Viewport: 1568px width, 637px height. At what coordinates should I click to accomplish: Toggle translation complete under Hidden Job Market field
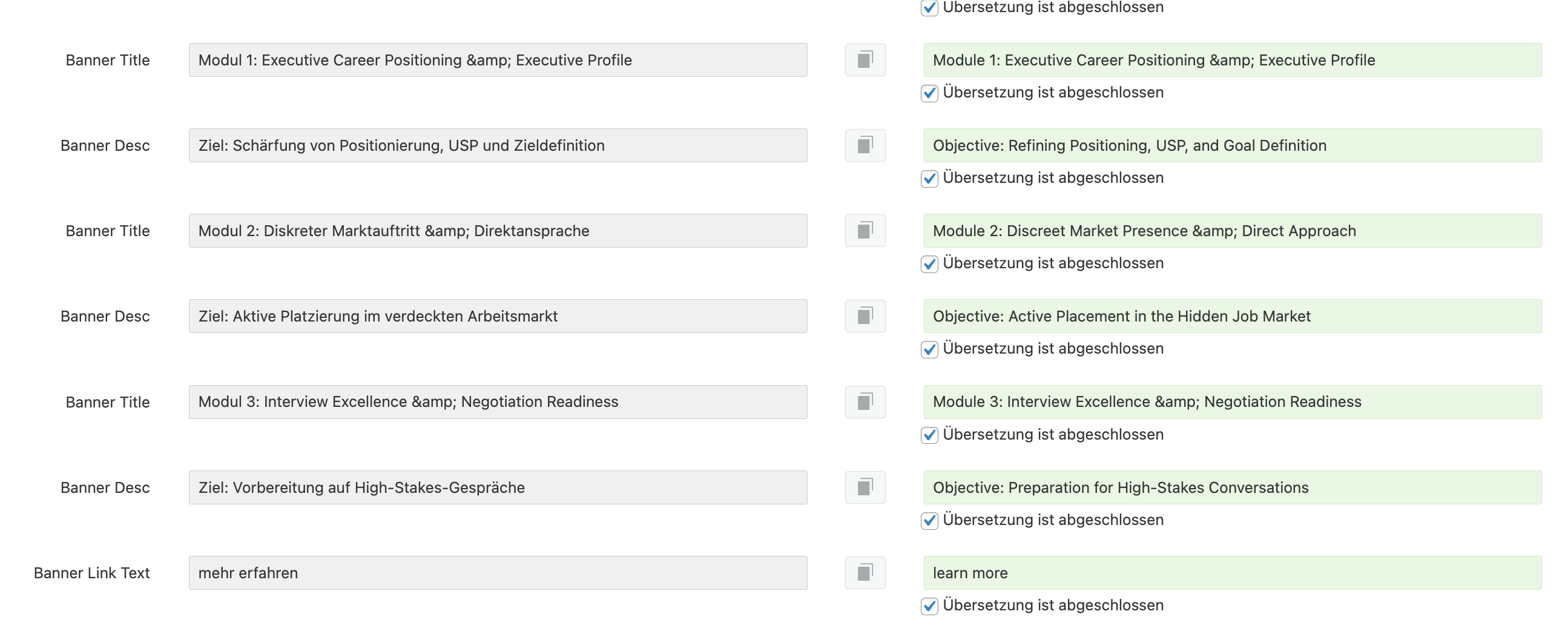929,349
